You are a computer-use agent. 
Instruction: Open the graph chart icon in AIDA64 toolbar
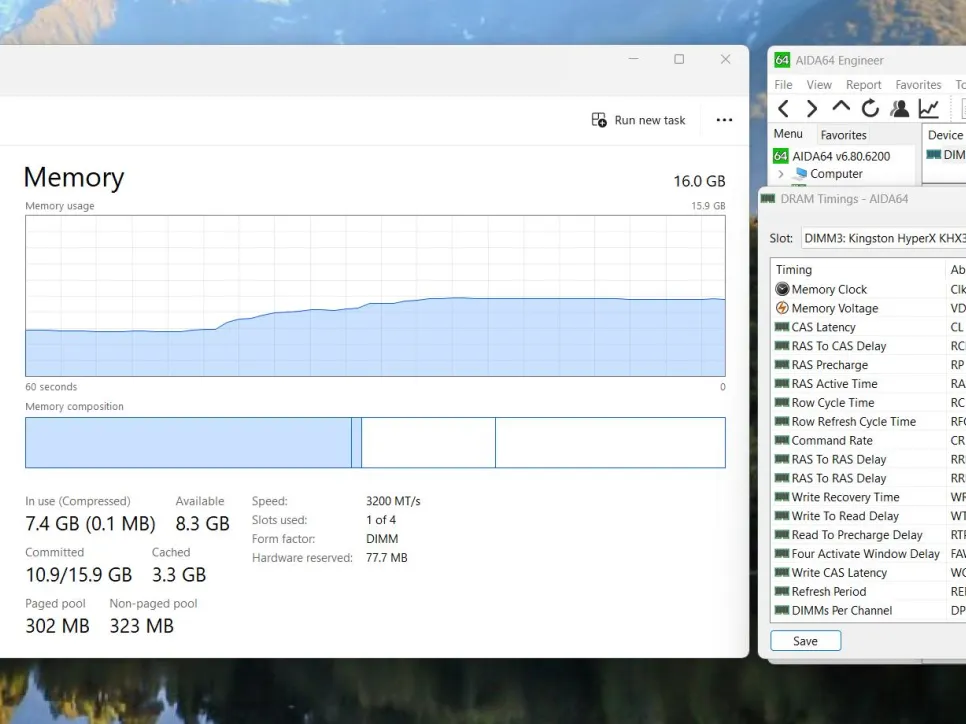pyautogui.click(x=929, y=109)
